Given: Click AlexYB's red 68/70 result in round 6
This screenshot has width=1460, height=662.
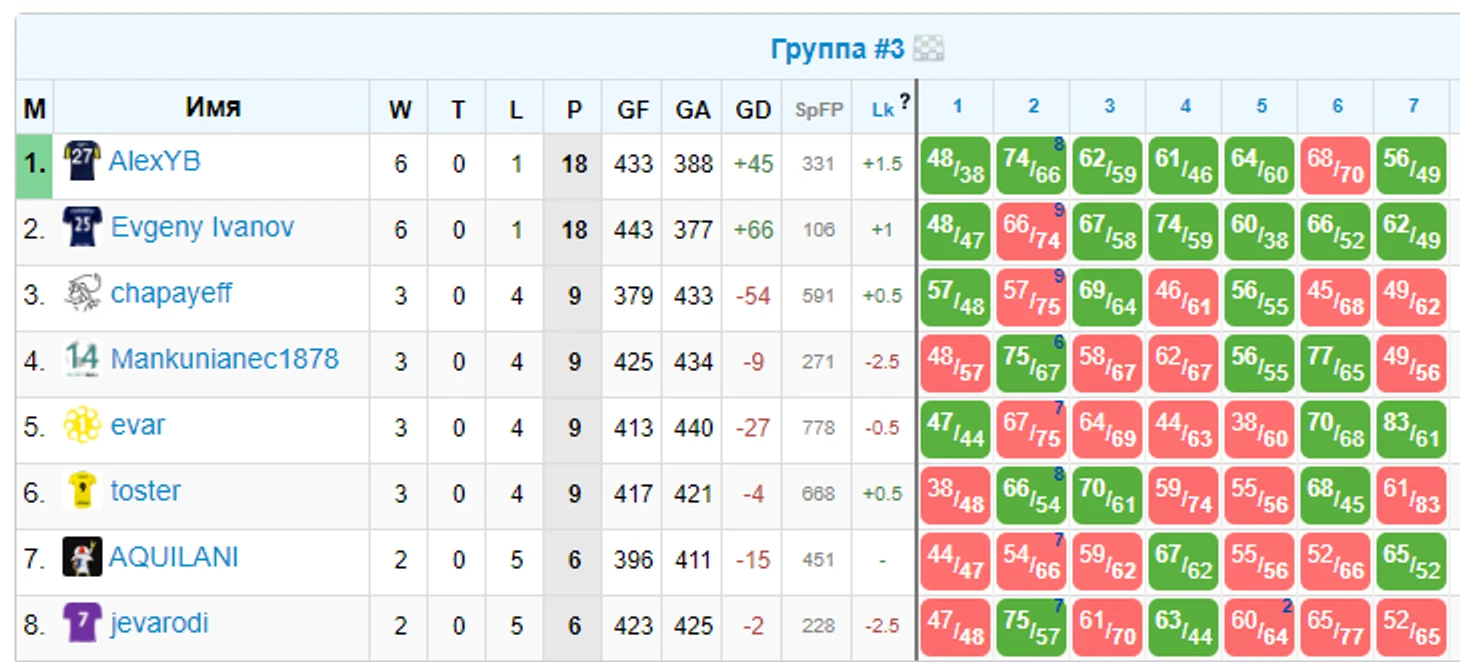Looking at the screenshot, I should pyautogui.click(x=1335, y=166).
